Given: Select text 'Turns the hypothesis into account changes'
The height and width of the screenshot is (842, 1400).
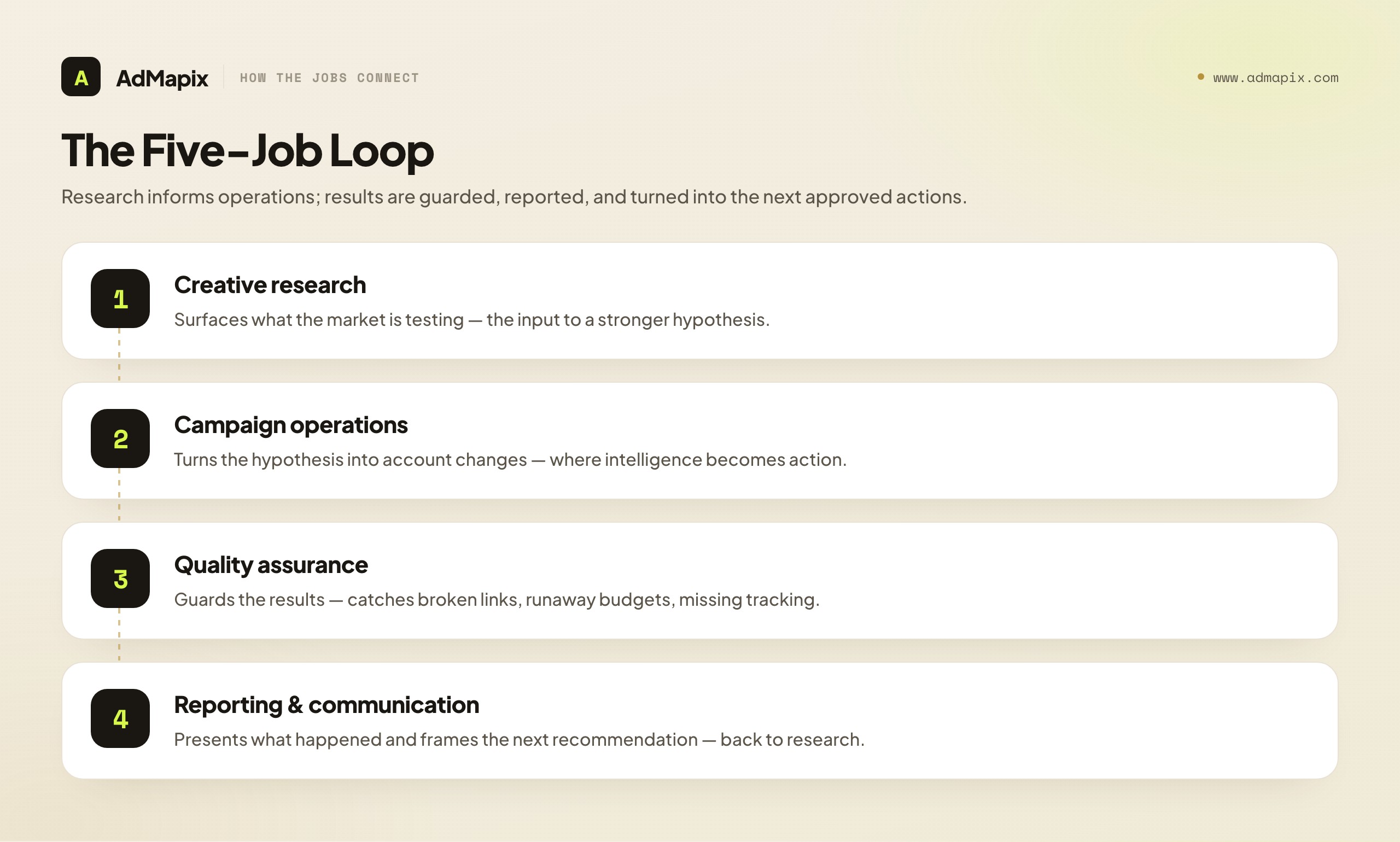Looking at the screenshot, I should pyautogui.click(x=351, y=460).
